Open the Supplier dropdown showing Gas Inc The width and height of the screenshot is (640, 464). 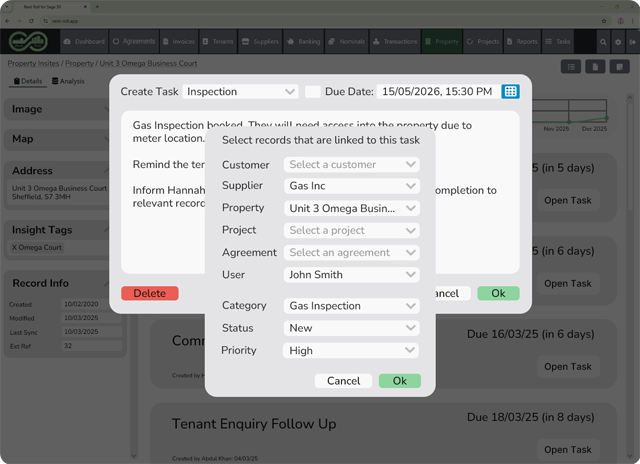352,186
